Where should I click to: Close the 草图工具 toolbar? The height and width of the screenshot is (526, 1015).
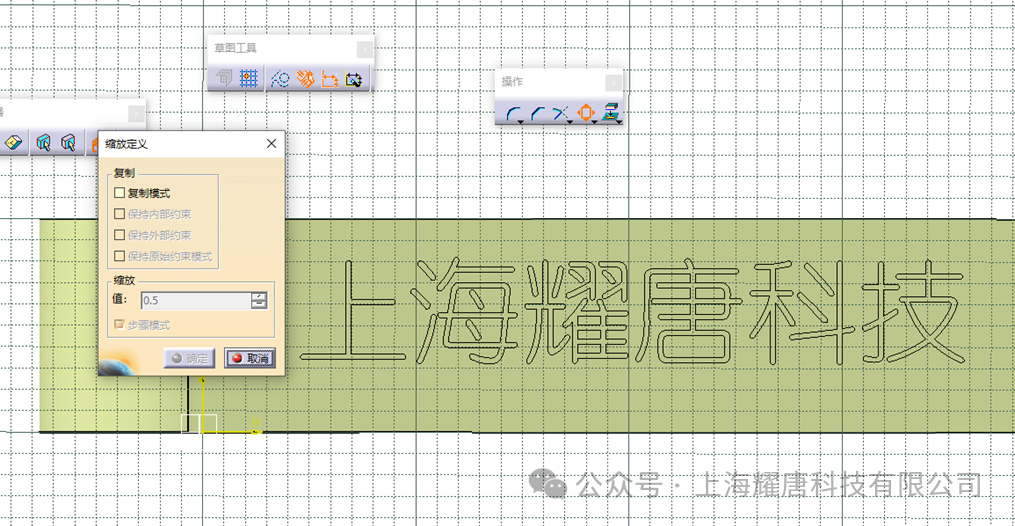tap(365, 49)
